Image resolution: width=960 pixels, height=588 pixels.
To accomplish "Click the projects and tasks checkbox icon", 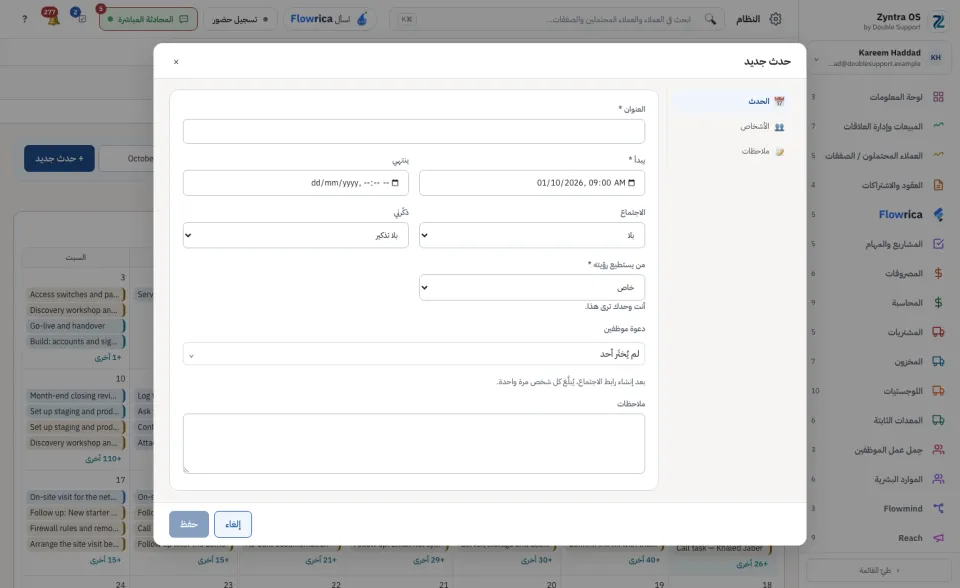I will tap(938, 244).
